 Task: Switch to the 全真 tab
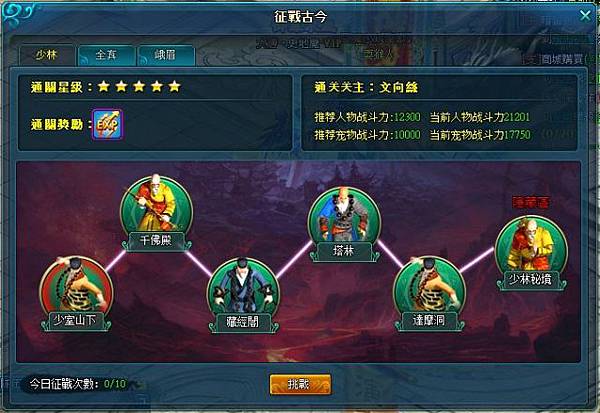pos(106,55)
